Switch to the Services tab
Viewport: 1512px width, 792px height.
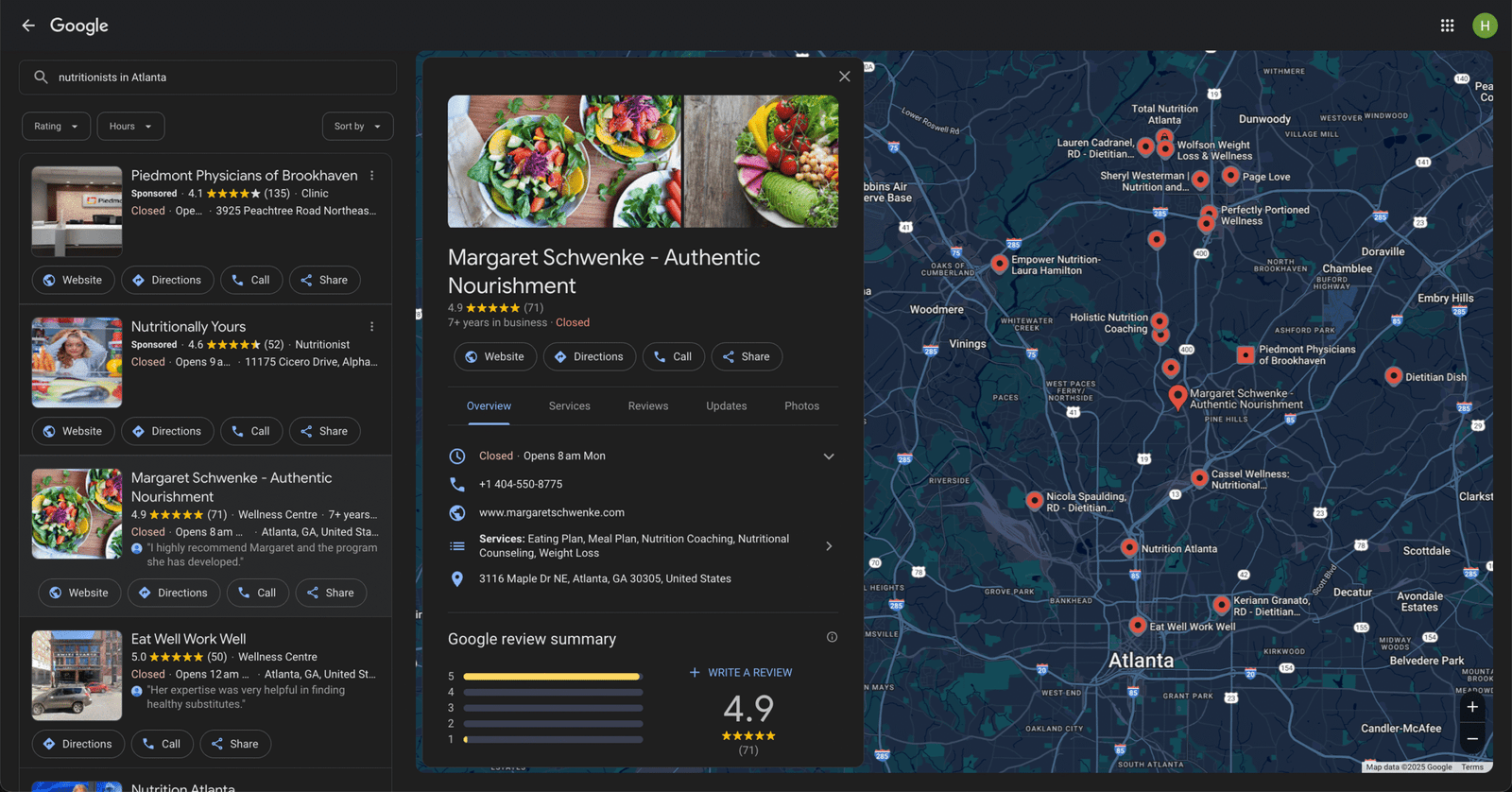point(570,405)
